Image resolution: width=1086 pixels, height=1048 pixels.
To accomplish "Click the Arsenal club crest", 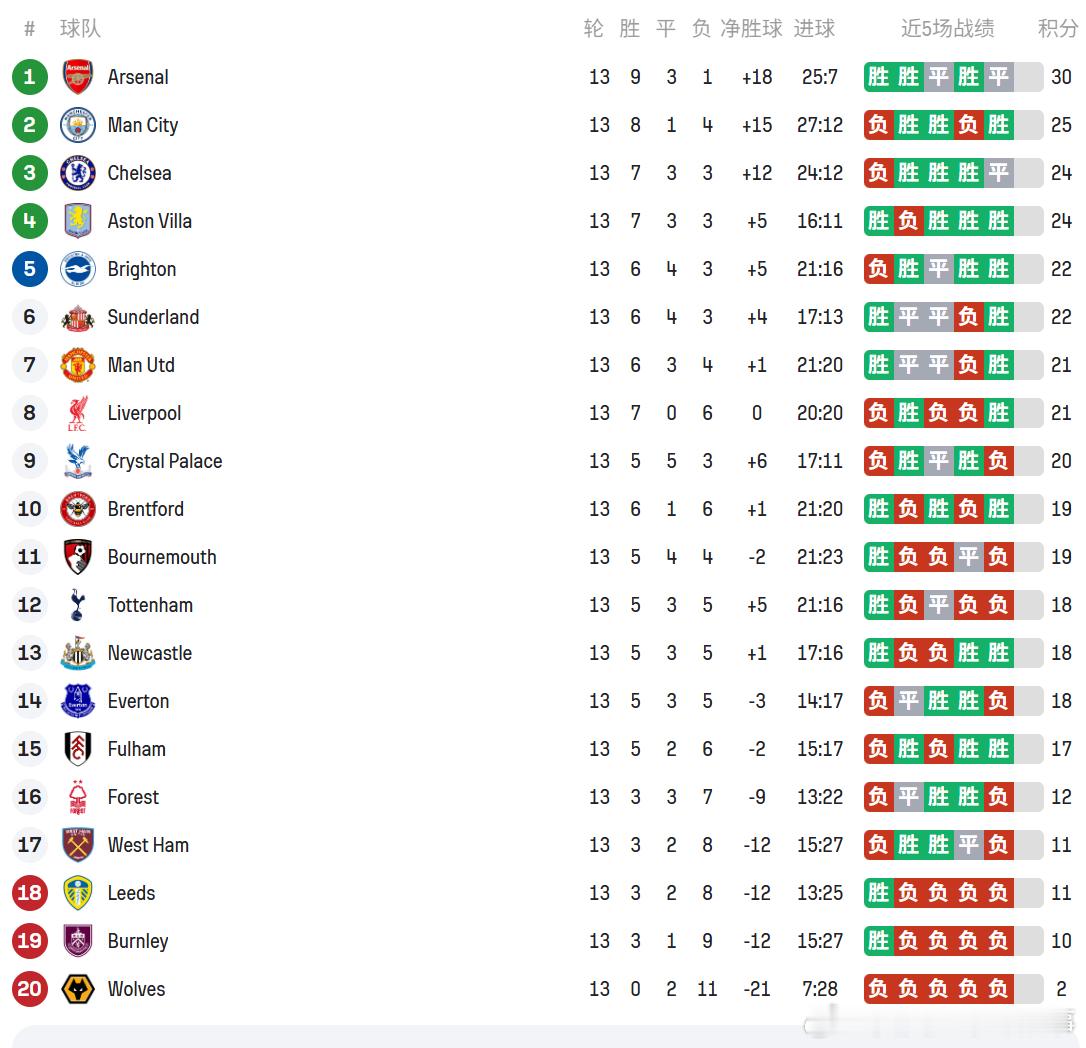I will [x=78, y=77].
